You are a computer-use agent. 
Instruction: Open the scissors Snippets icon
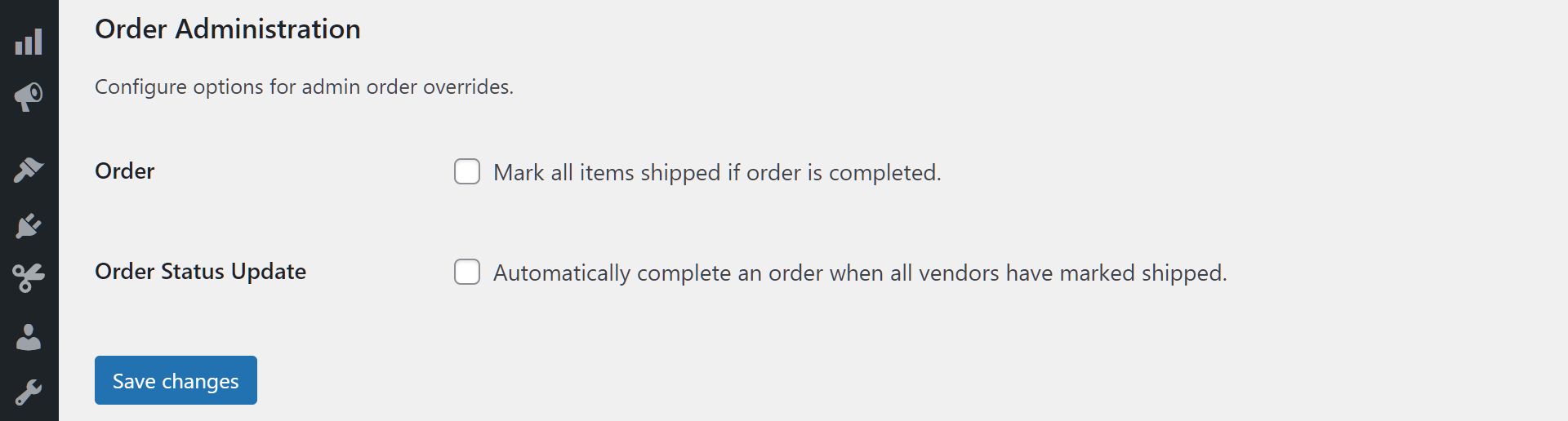pos(29,278)
